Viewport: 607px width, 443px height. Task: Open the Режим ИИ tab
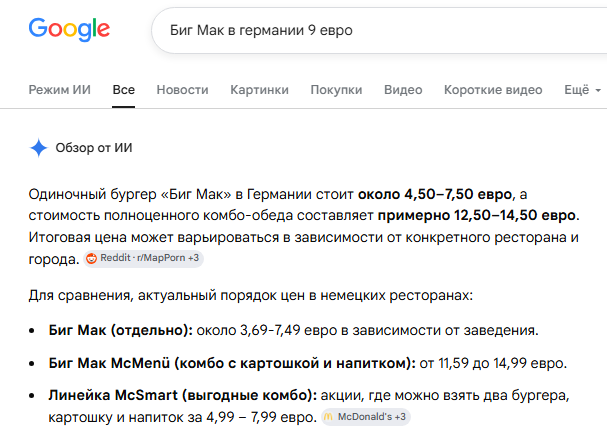[x=60, y=90]
